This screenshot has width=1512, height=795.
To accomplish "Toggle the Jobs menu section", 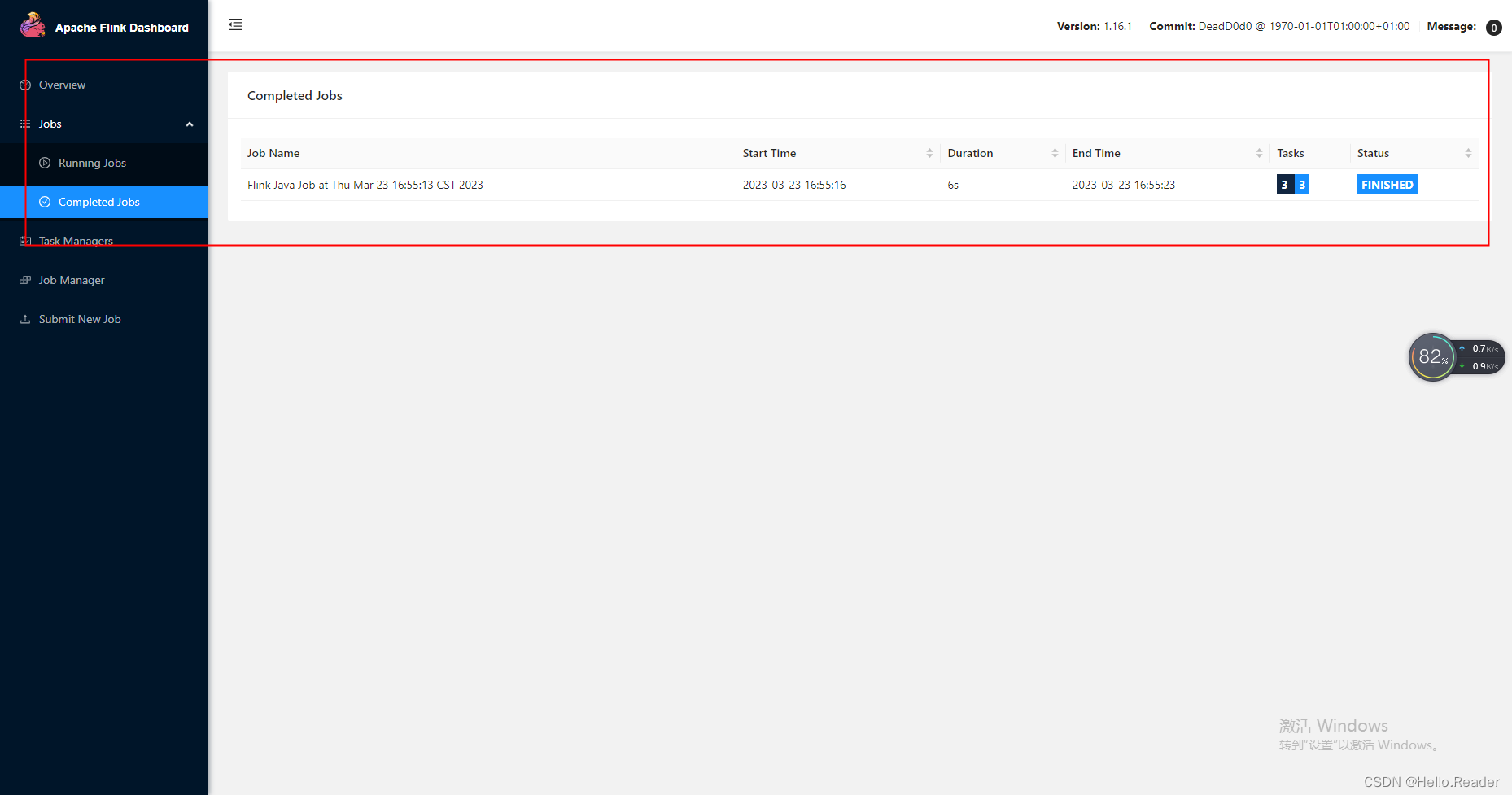I will pos(104,124).
